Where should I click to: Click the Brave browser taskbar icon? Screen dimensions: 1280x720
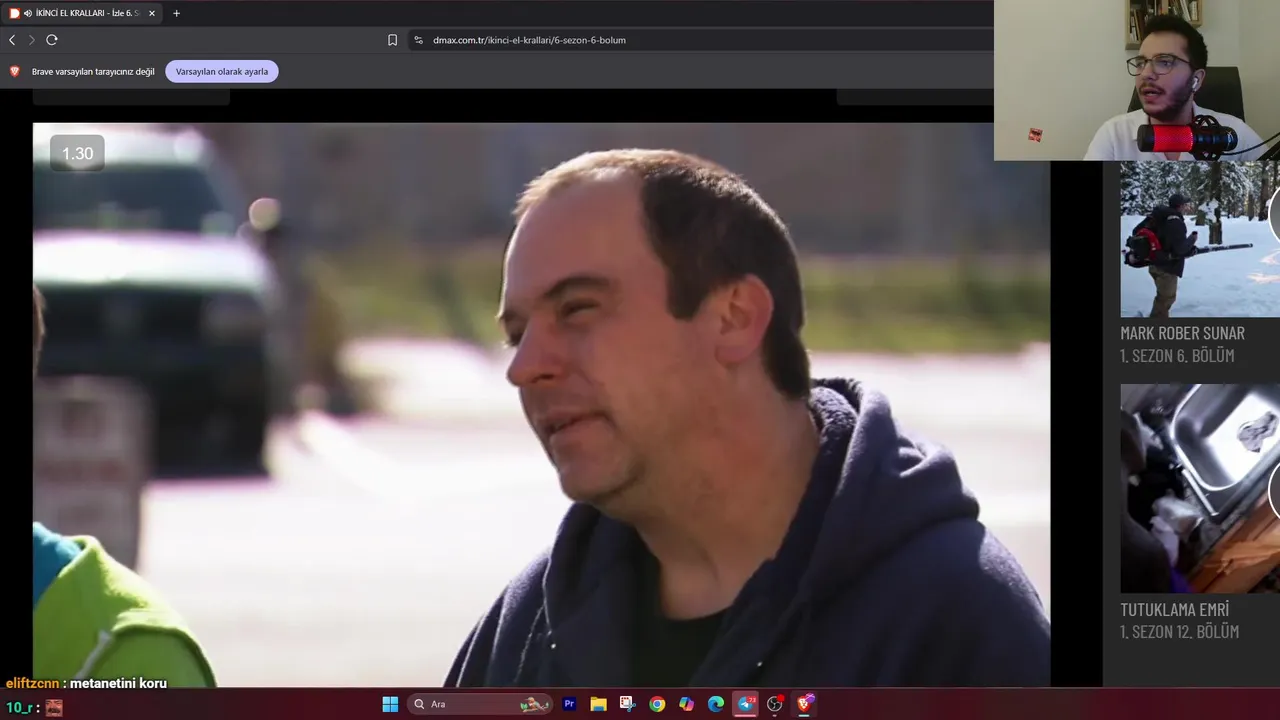pyautogui.click(x=804, y=704)
